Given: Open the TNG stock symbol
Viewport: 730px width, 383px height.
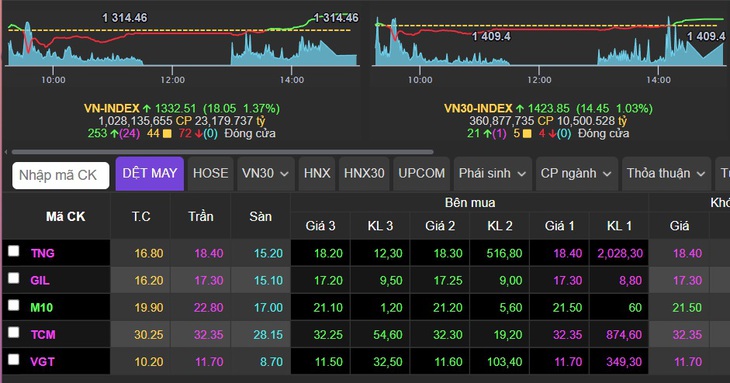Looking at the screenshot, I should point(42,253).
